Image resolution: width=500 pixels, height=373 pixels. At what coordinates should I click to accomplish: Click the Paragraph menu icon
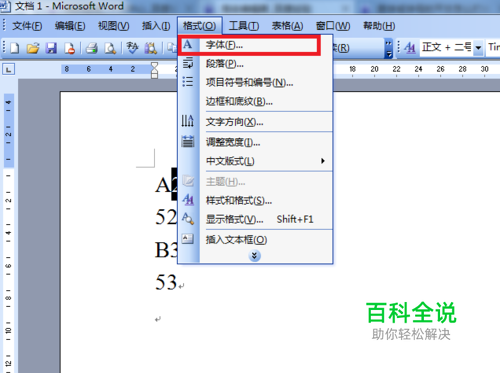click(x=188, y=63)
